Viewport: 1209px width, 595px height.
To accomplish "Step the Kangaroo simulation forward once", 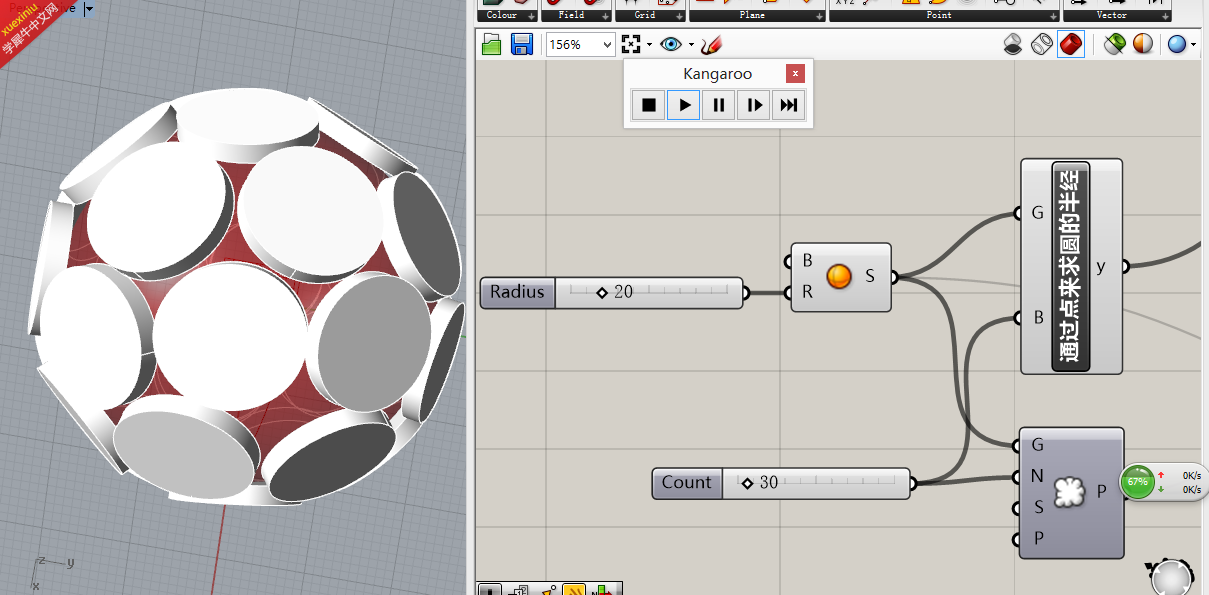I will pos(754,104).
